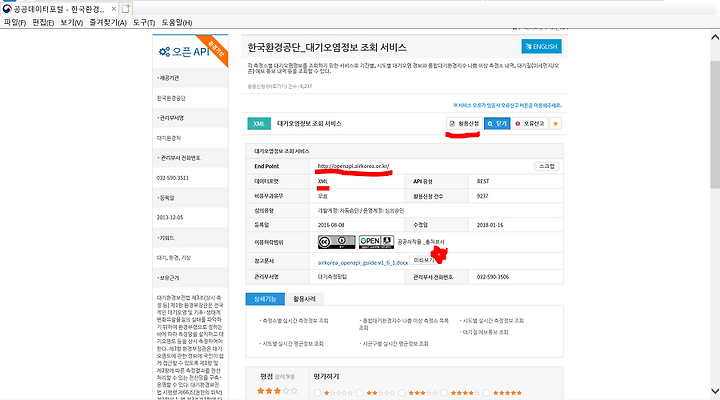Click the 한국환경공단 sidebar provider text
Viewport: 720px width, 400px height.
(171, 98)
